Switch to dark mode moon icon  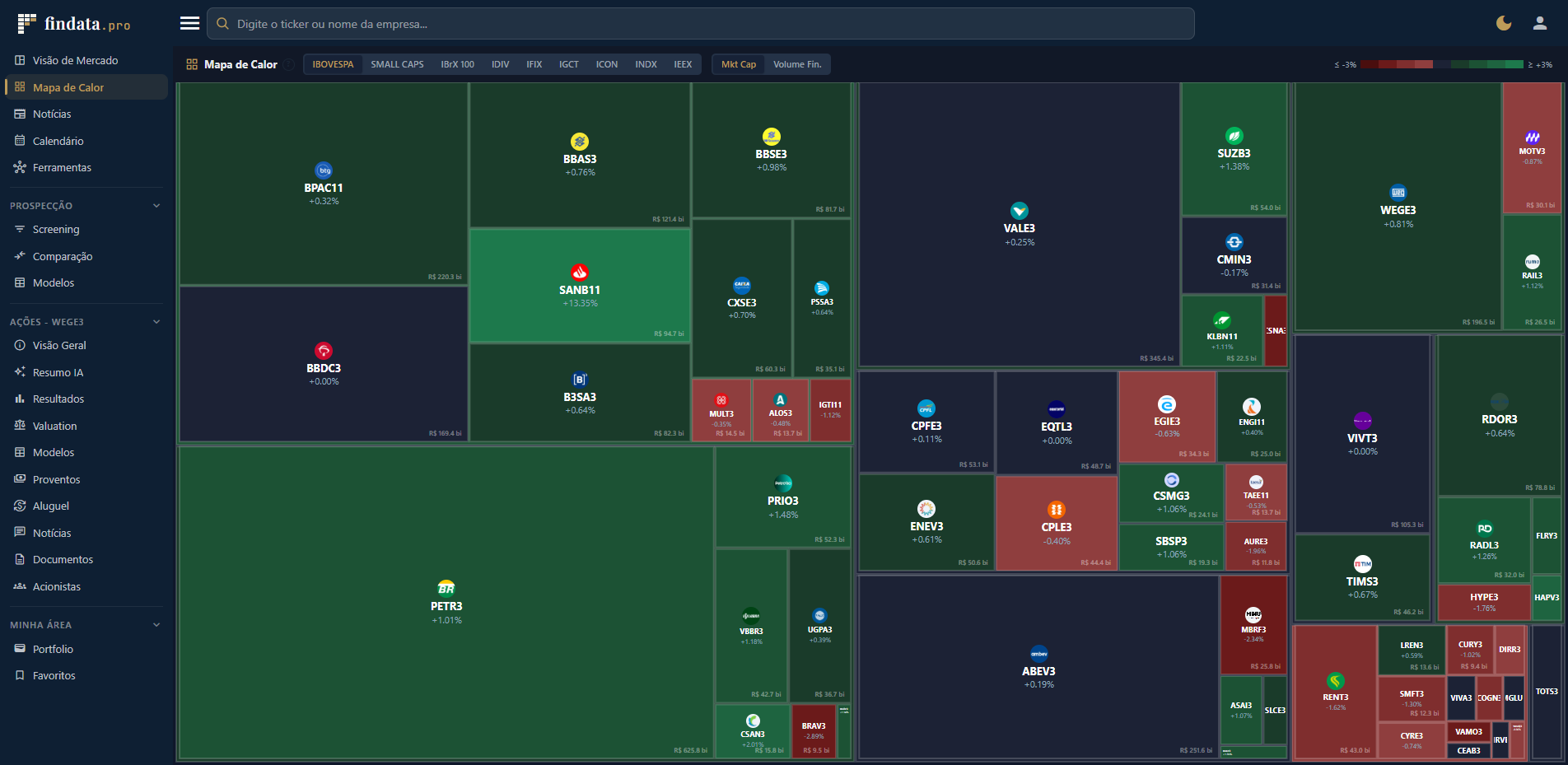coord(1504,23)
